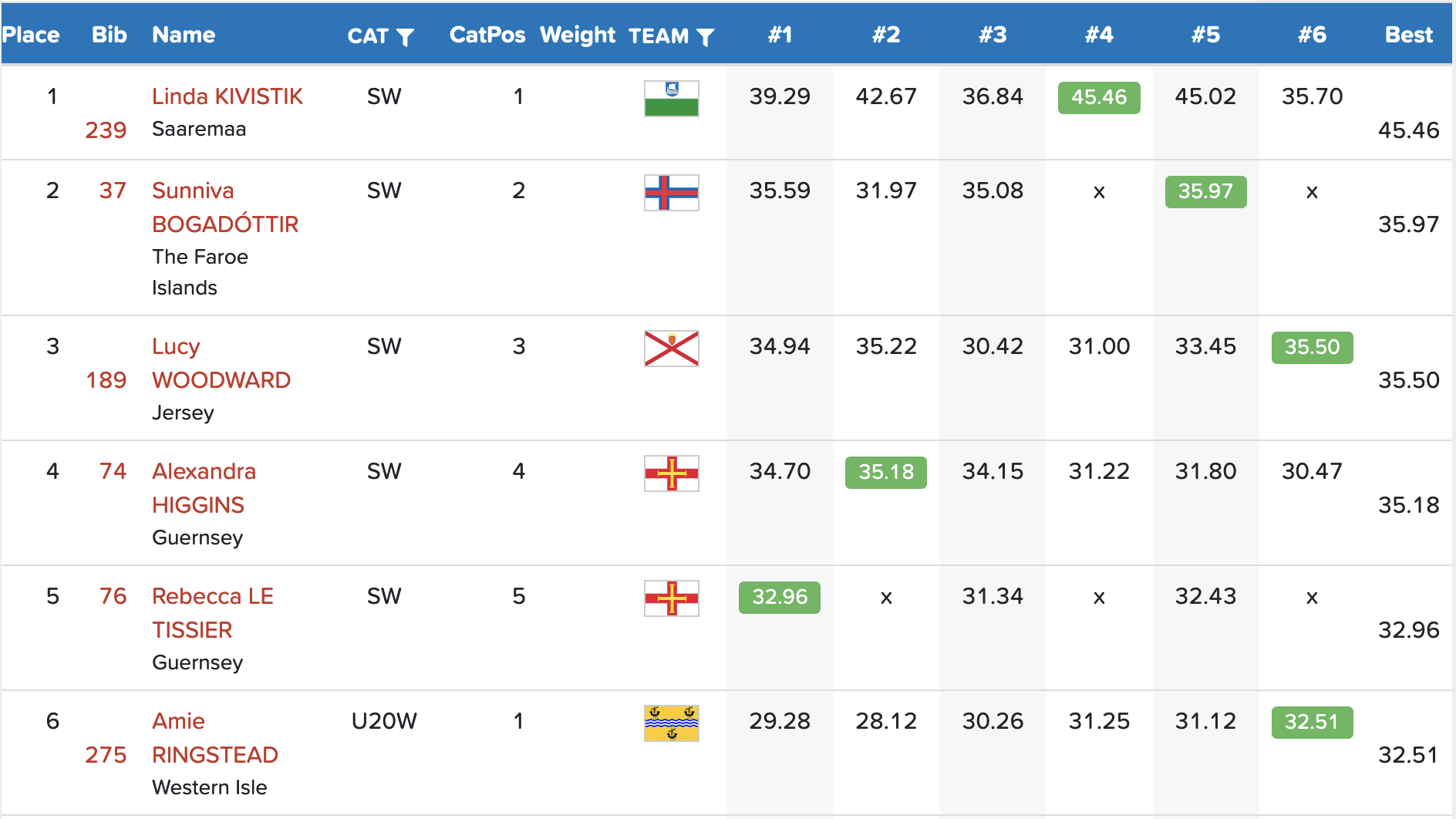Sort by the Best column header
This screenshot has width=1456, height=819.
coord(1408,35)
